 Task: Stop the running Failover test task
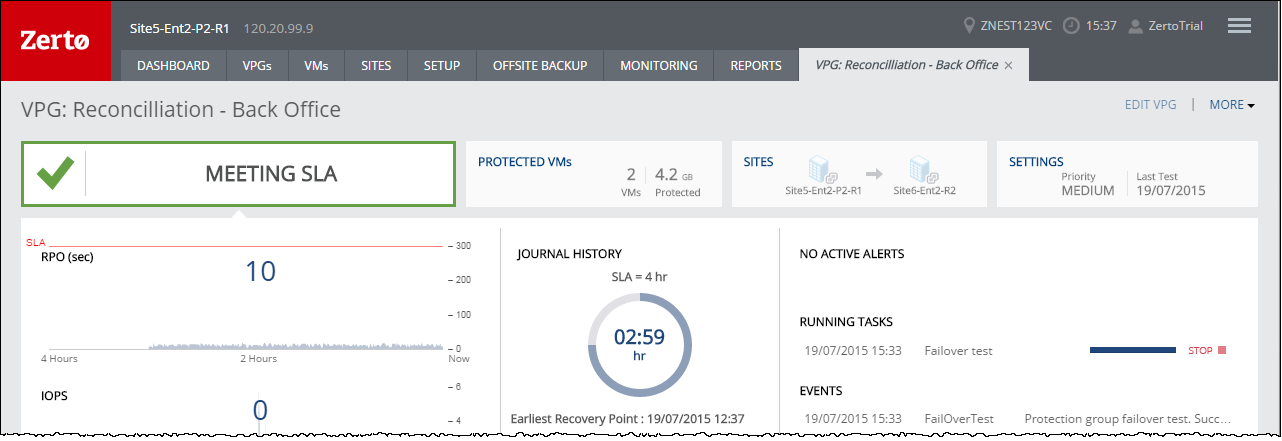point(1206,351)
